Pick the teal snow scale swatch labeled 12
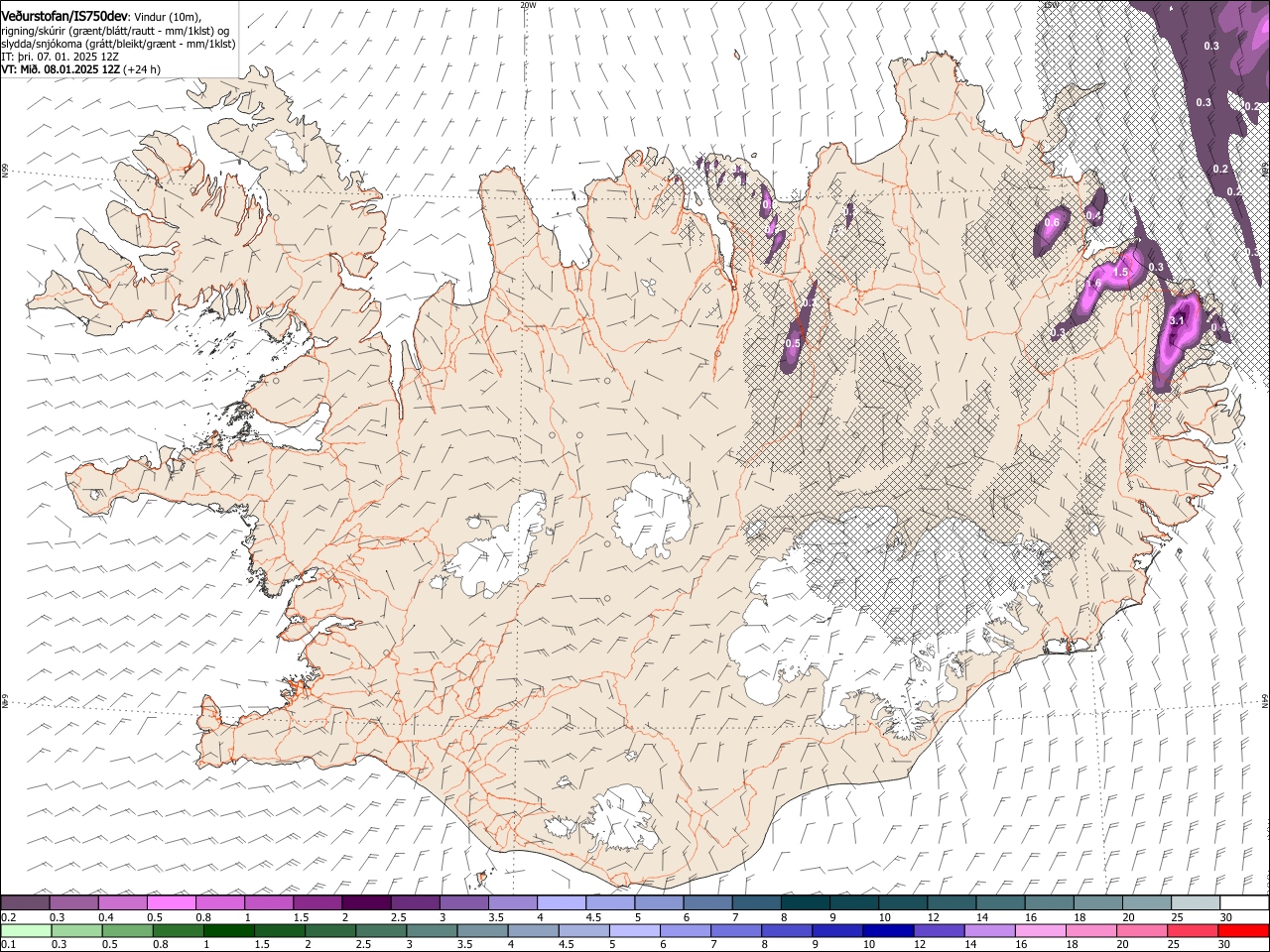This screenshot has height=952, width=1270. [951, 903]
